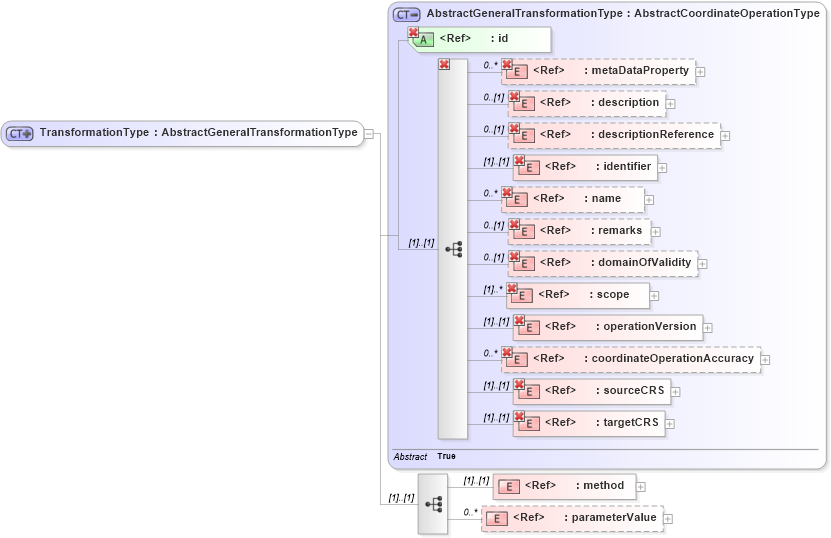Expand the targetCRS element
The image size is (831, 538).
669,424
